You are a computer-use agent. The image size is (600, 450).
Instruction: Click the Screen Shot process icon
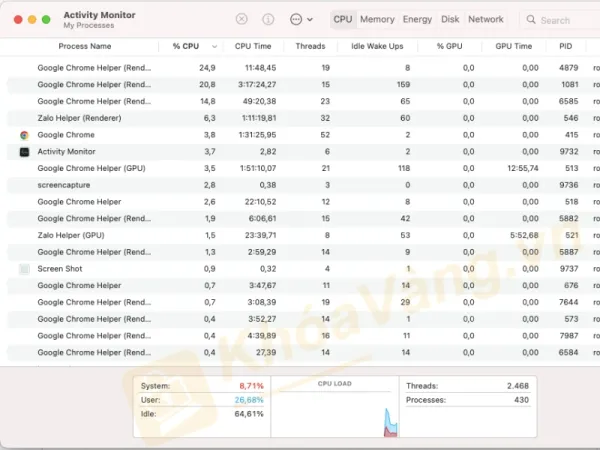(24, 269)
